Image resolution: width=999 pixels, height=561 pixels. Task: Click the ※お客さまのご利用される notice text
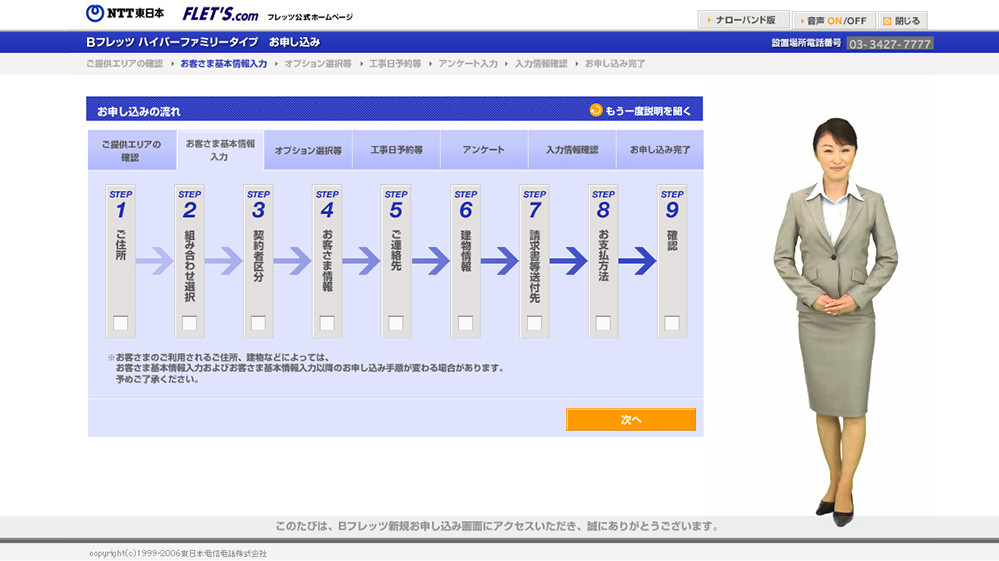[x=306, y=368]
